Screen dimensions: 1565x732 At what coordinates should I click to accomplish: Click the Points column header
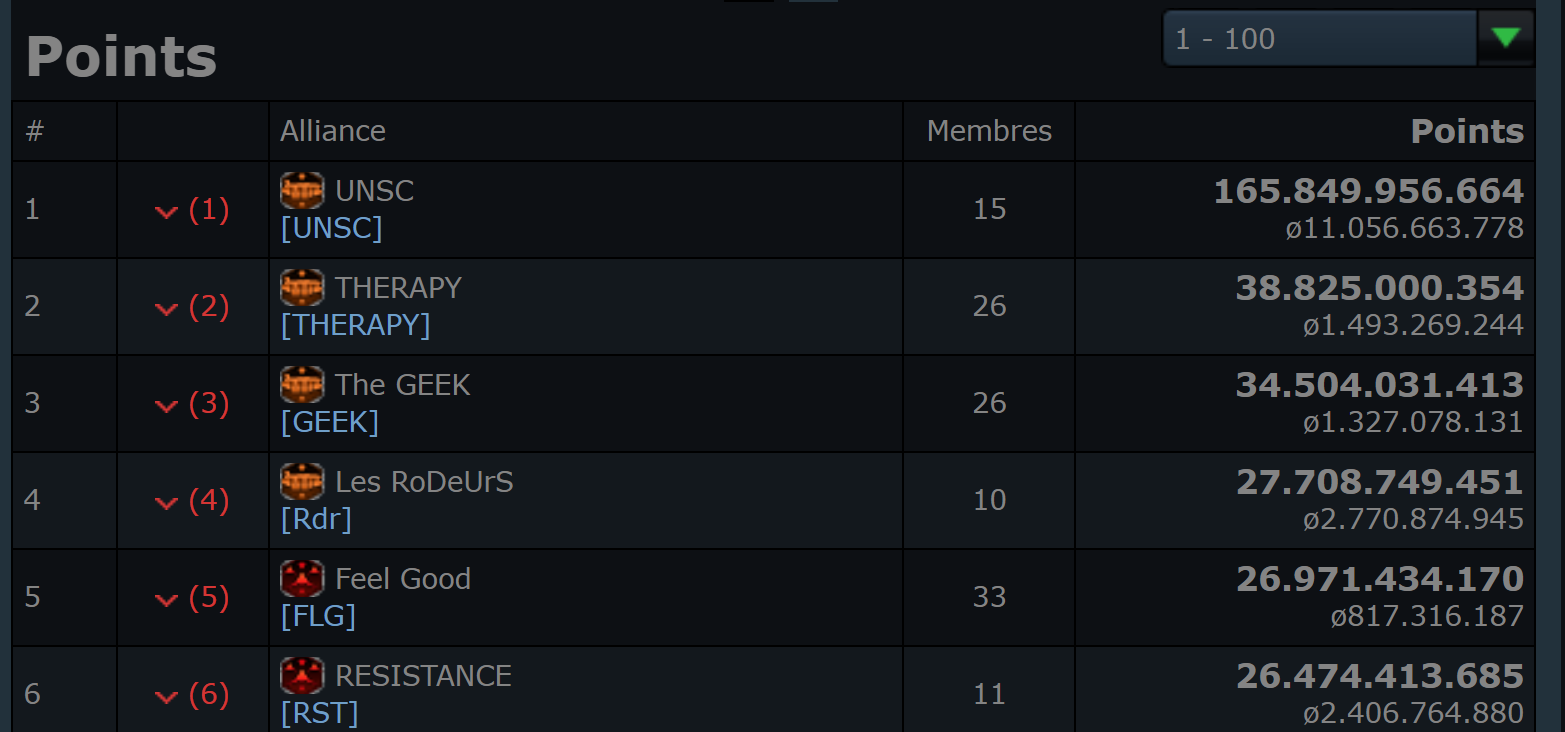point(1467,131)
